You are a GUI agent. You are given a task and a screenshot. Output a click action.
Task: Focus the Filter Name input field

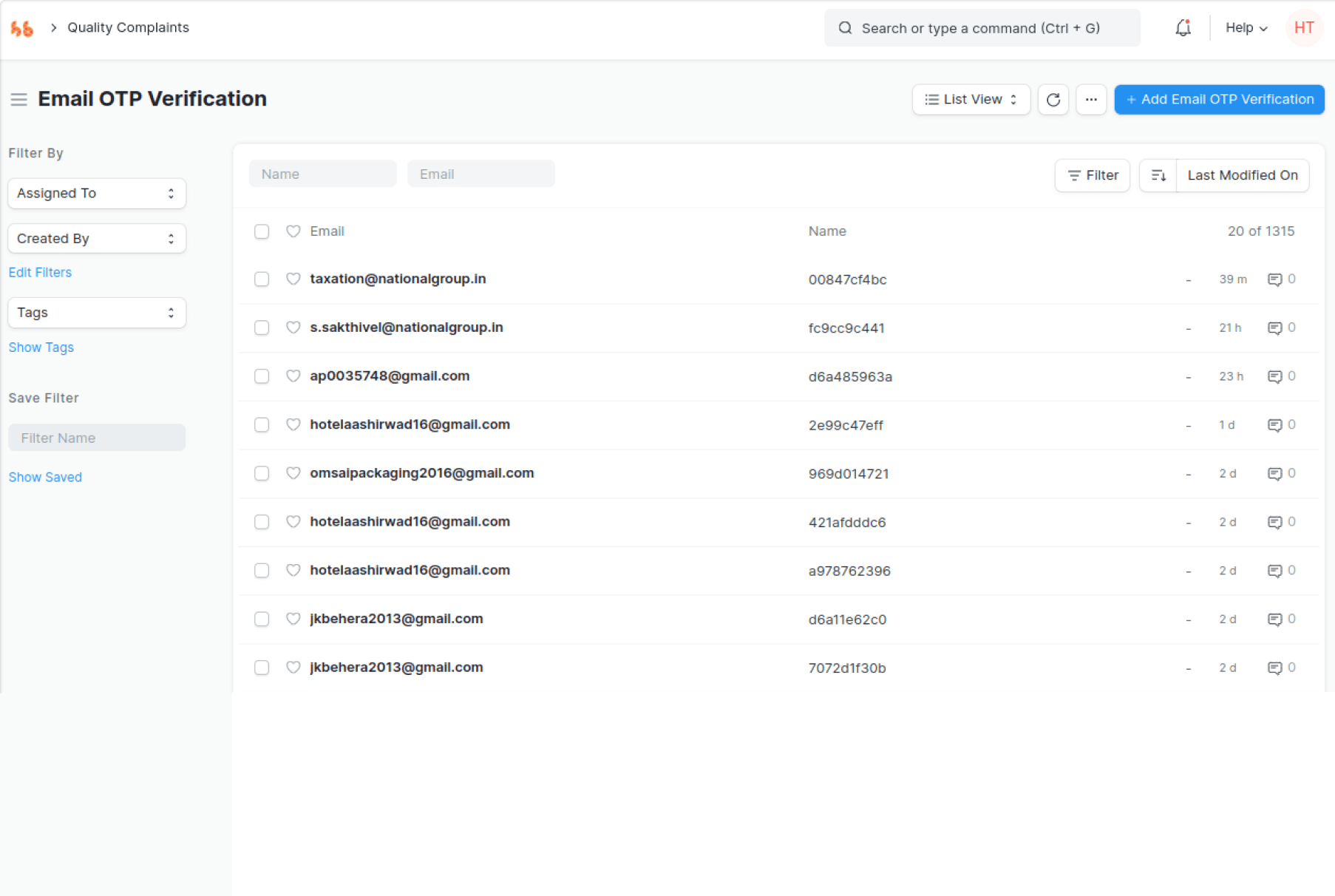(x=97, y=438)
